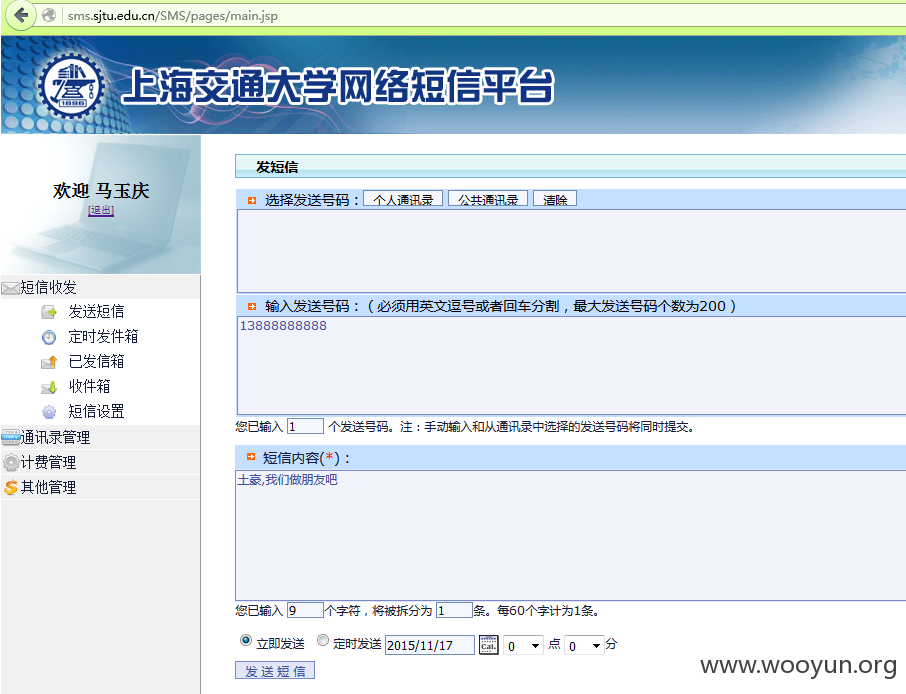Click the 短信内容 message textarea
Image resolution: width=906 pixels, height=694 pixels.
571,536
